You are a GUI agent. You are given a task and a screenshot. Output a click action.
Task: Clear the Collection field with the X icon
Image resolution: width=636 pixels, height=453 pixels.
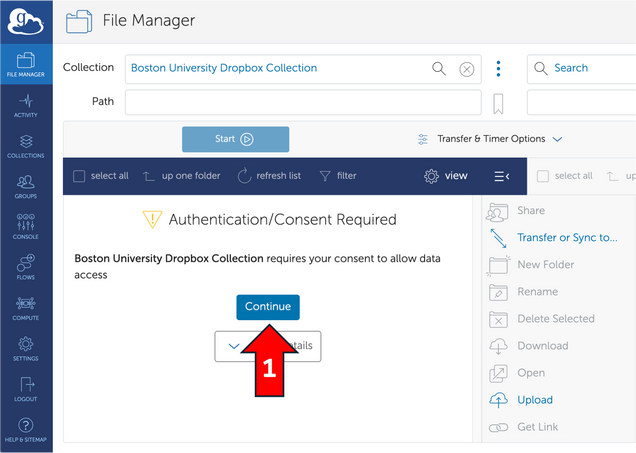466,69
